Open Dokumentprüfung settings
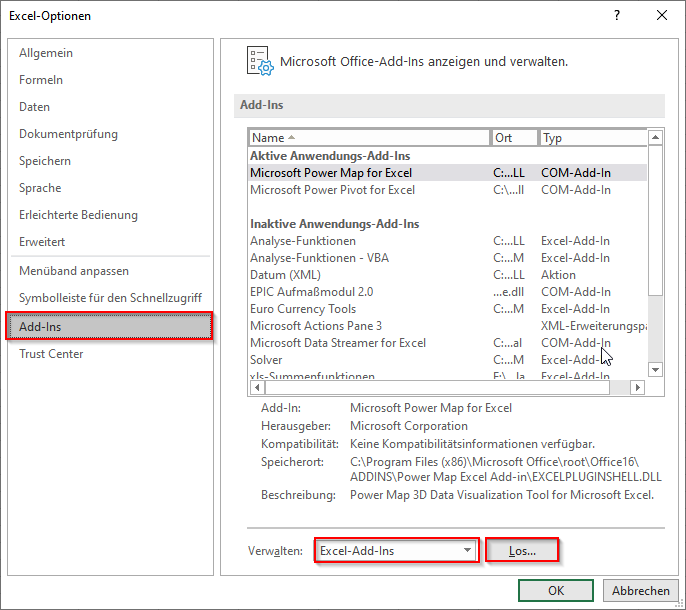686x610 pixels. 110,134
